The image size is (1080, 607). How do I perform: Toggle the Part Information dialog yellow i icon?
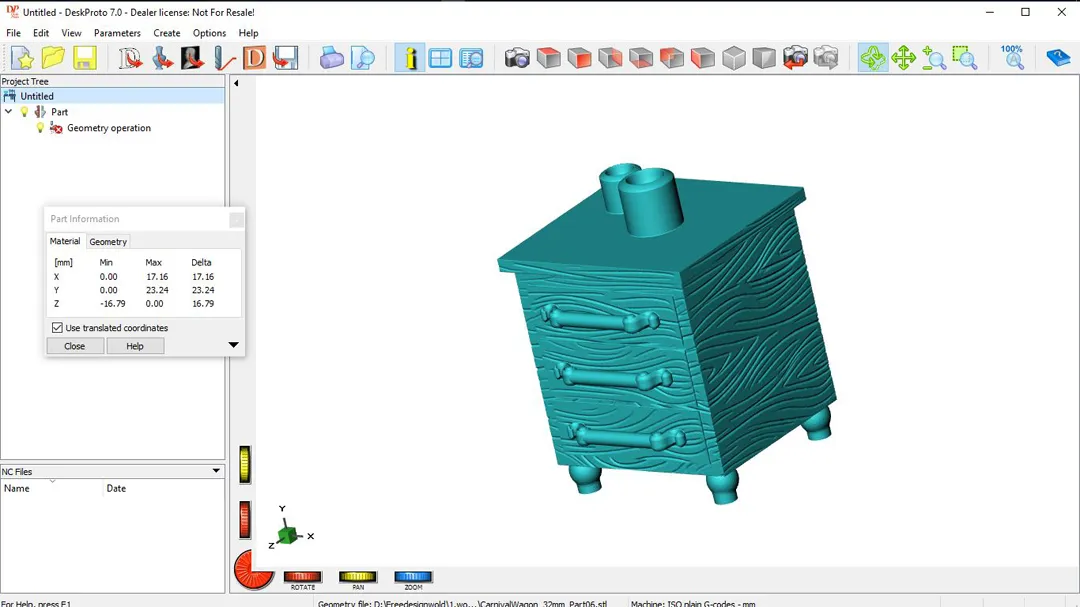click(x=410, y=58)
